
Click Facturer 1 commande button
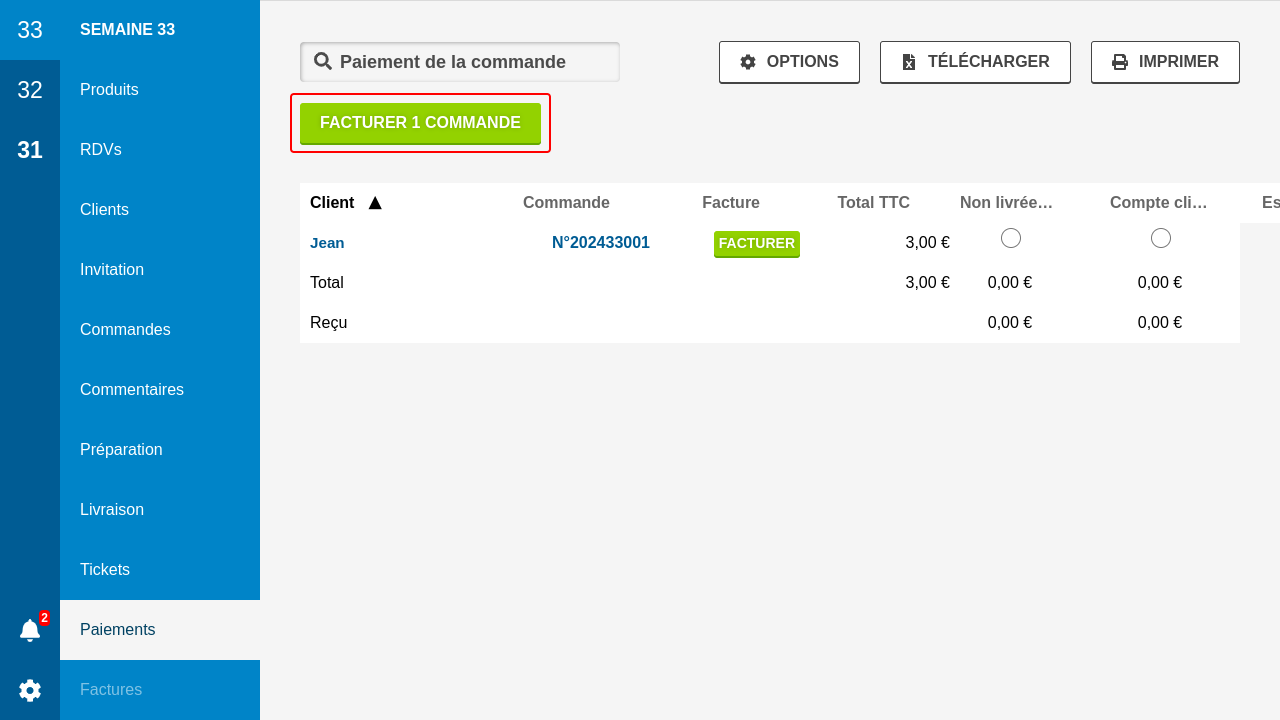[420, 123]
